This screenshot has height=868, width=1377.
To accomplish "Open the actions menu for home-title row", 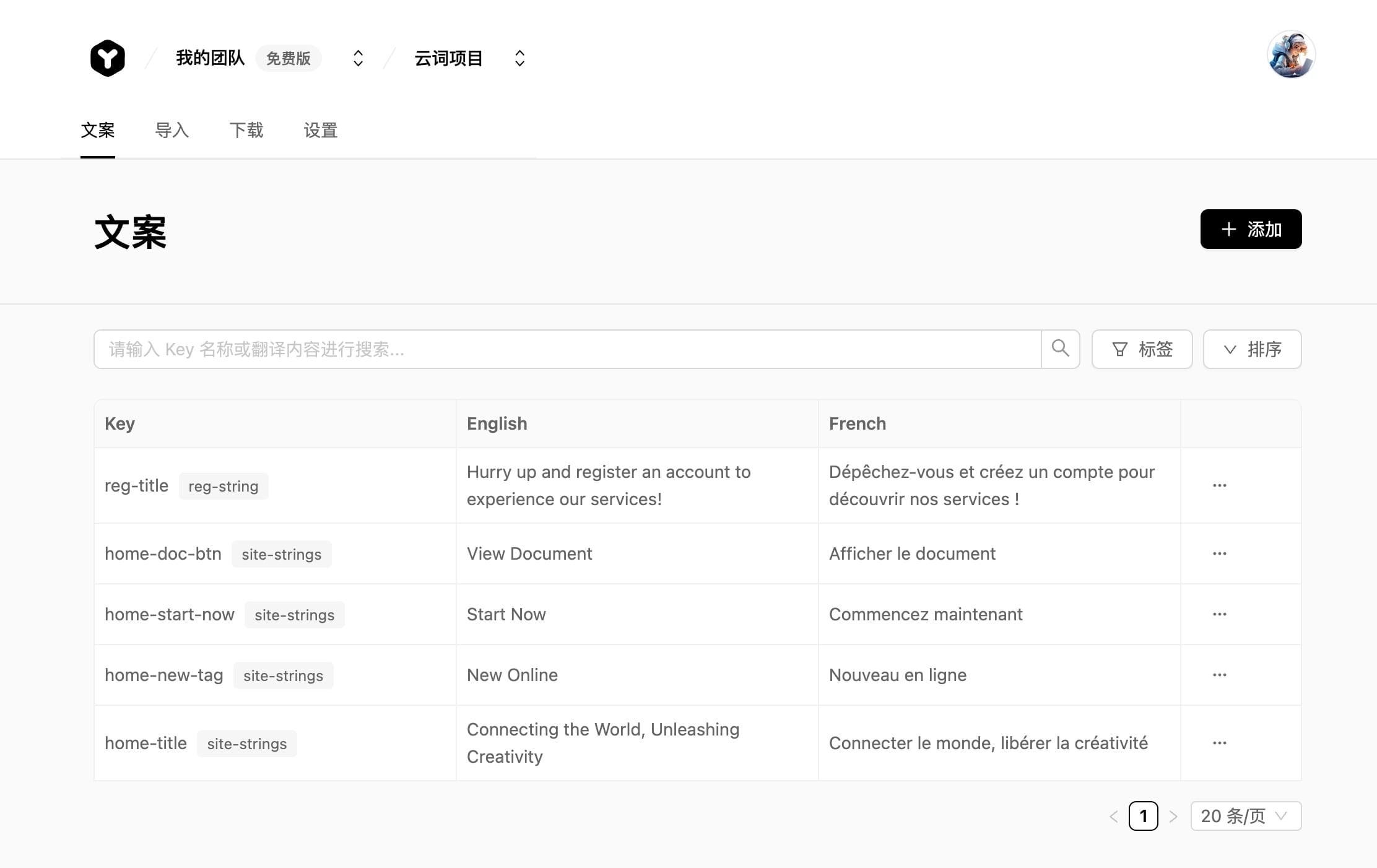I will pyautogui.click(x=1219, y=742).
